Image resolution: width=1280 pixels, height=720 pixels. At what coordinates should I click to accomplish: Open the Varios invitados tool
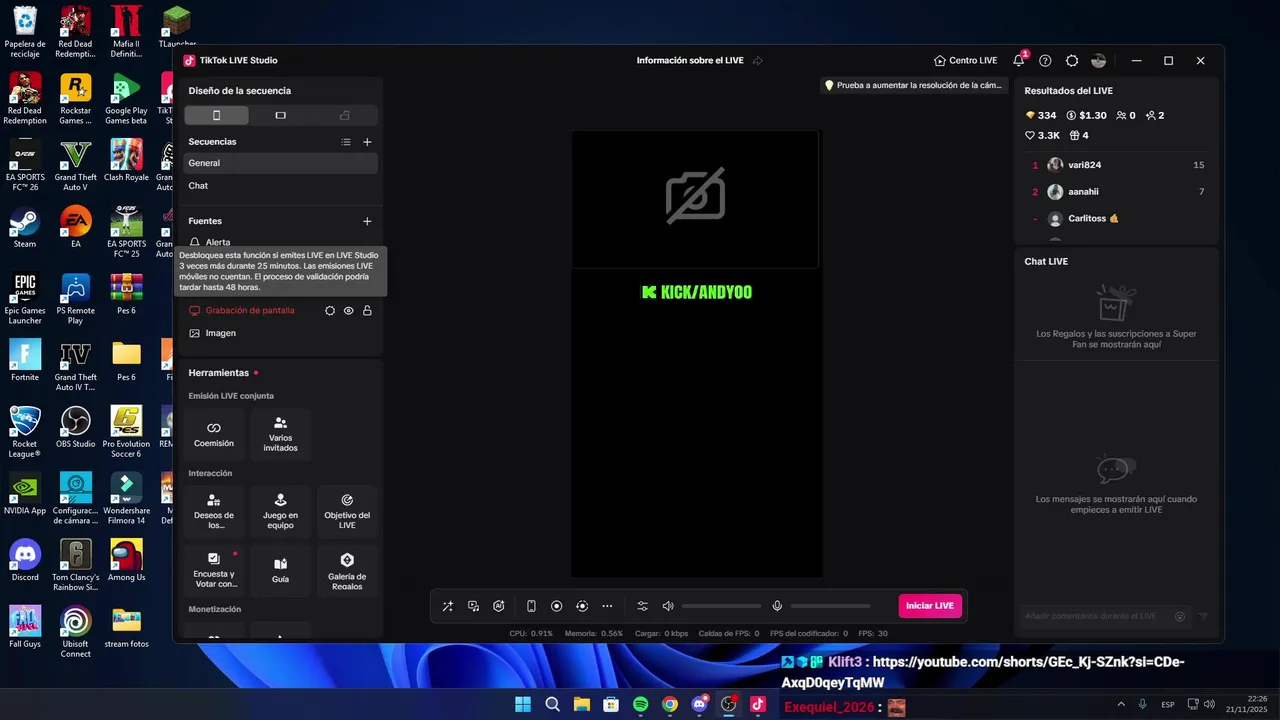[280, 434]
